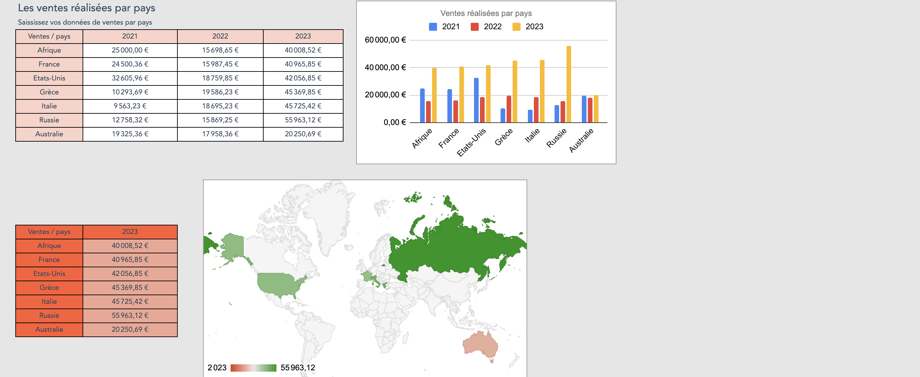The image size is (920, 377).
Task: Select cell 10 293,69 € for Grèce 2021
Action: tap(130, 92)
